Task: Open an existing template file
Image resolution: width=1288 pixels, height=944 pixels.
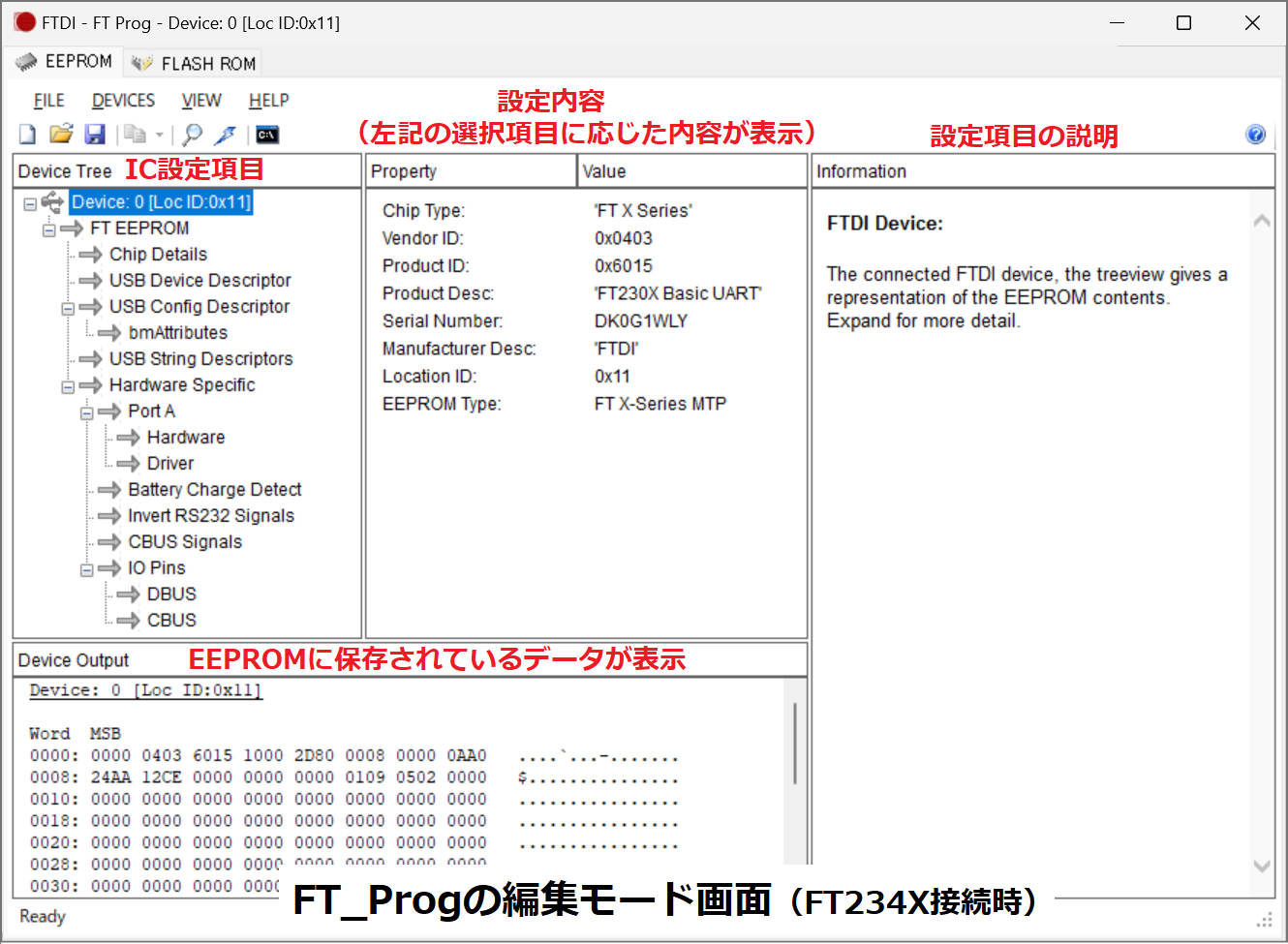Action: pyautogui.click(x=60, y=134)
